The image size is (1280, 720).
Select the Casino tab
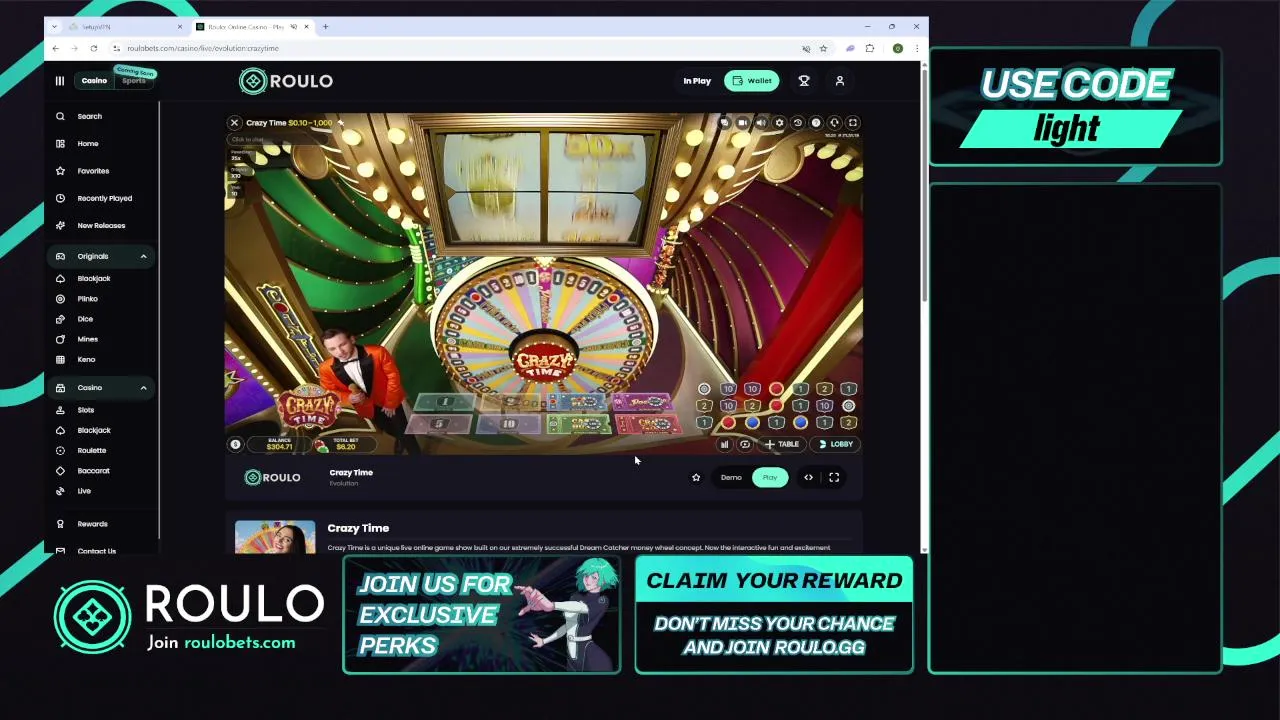[x=94, y=81]
